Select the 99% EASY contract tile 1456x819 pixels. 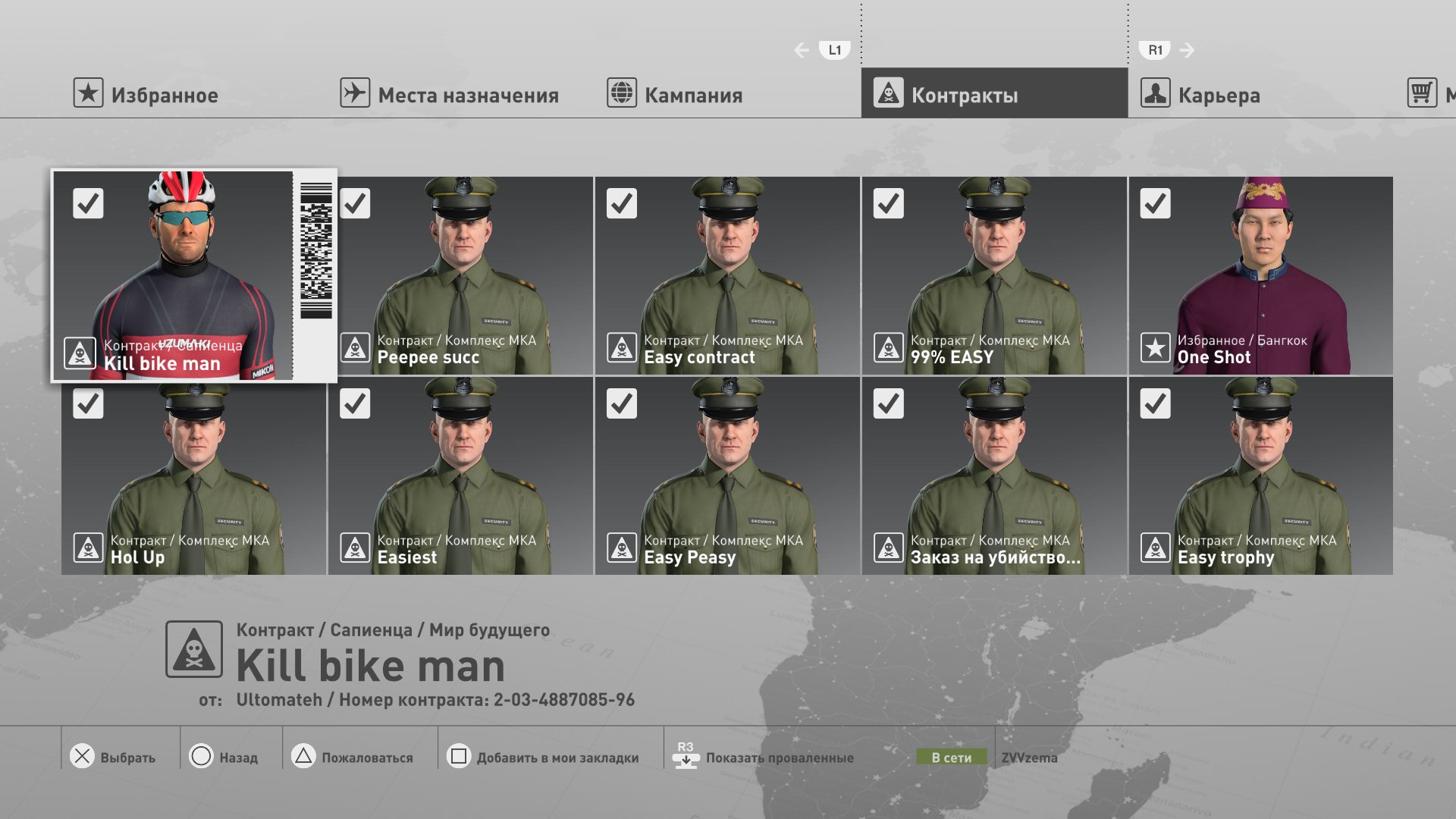tap(994, 276)
